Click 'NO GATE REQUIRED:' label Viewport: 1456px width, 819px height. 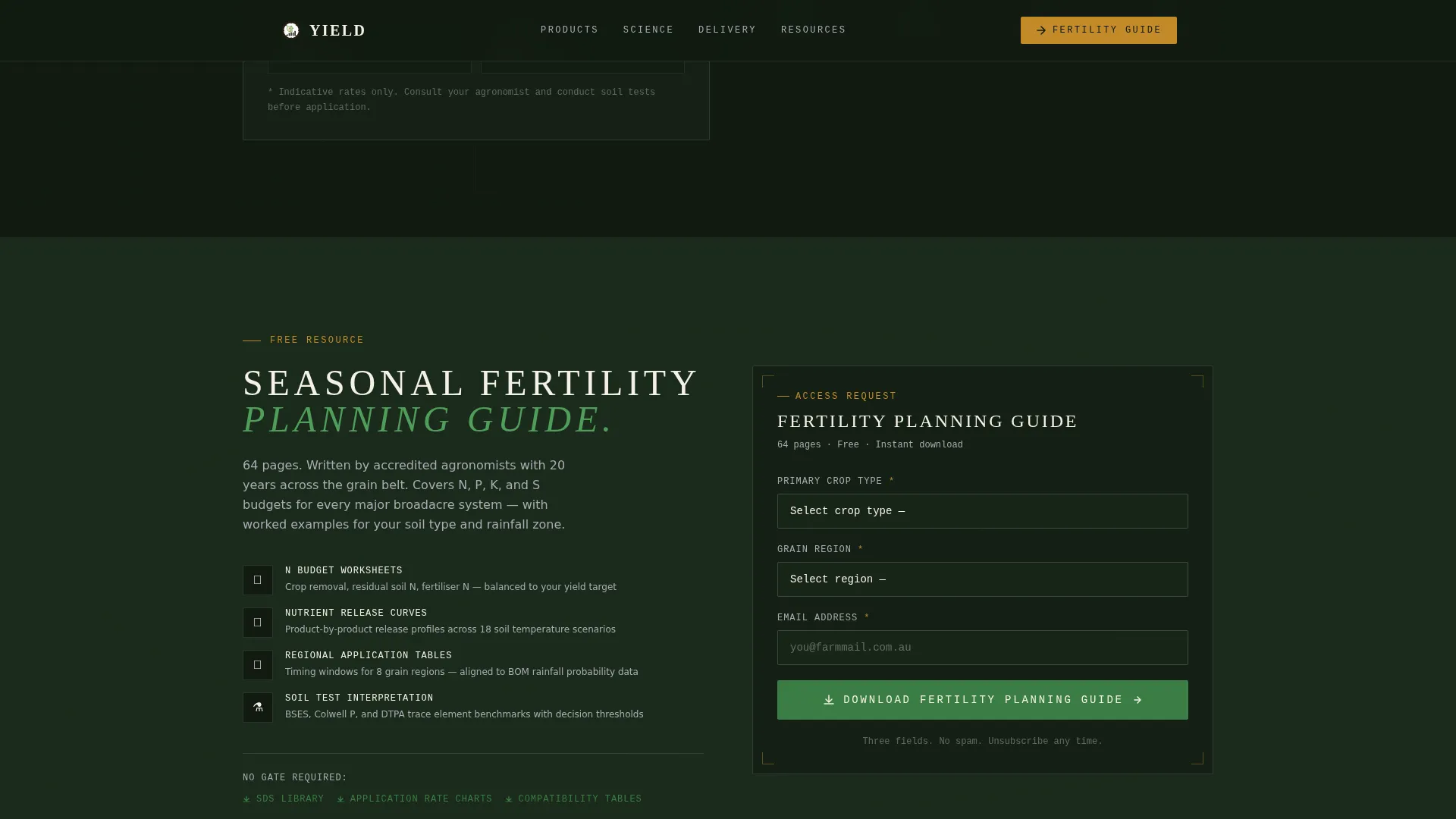tap(295, 778)
